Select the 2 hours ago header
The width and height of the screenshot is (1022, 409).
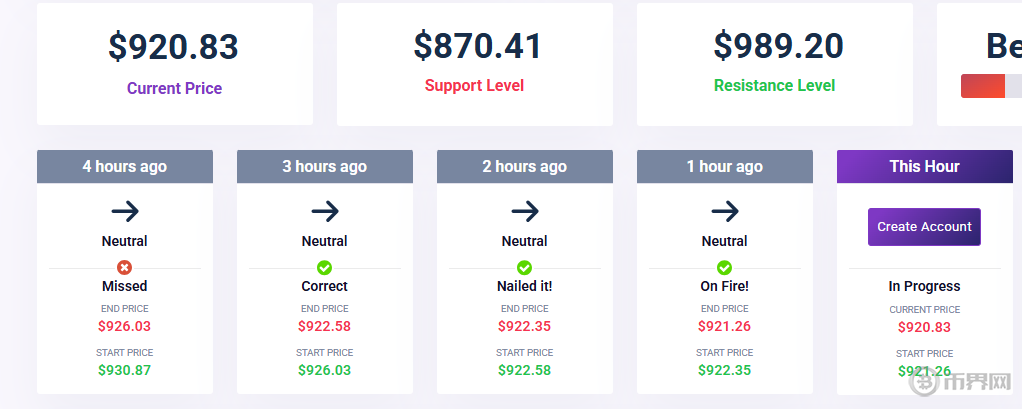click(525, 167)
